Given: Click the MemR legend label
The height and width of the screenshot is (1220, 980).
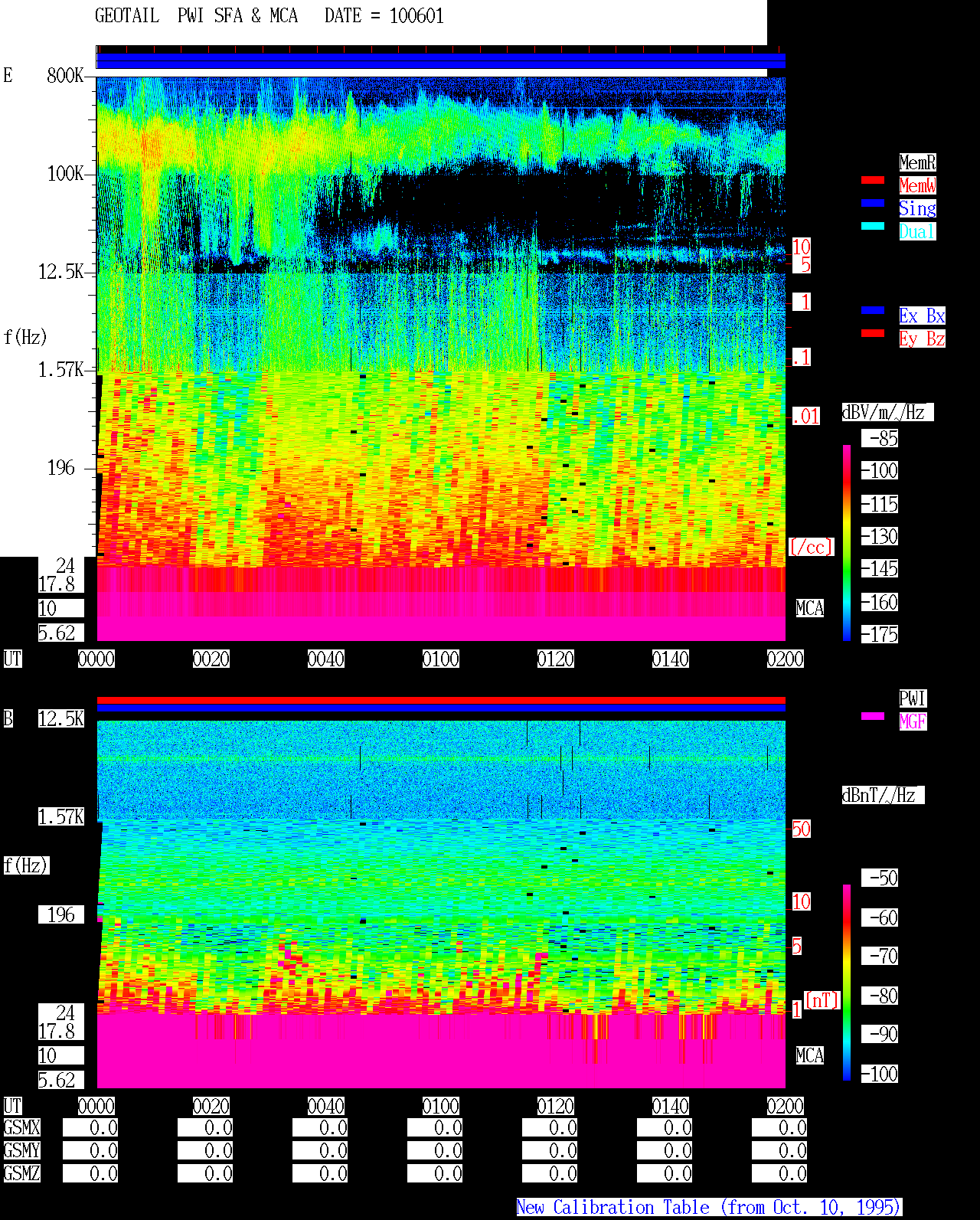Looking at the screenshot, I should [x=917, y=162].
